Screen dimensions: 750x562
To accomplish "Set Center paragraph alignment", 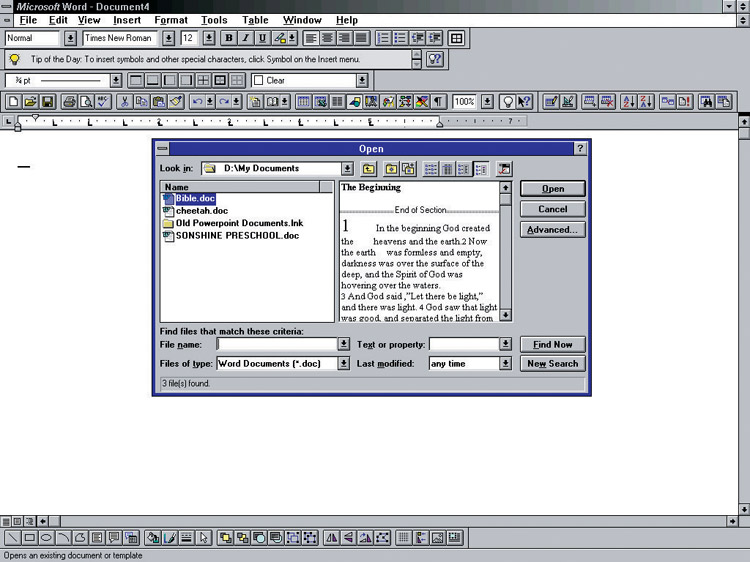I will click(x=328, y=38).
